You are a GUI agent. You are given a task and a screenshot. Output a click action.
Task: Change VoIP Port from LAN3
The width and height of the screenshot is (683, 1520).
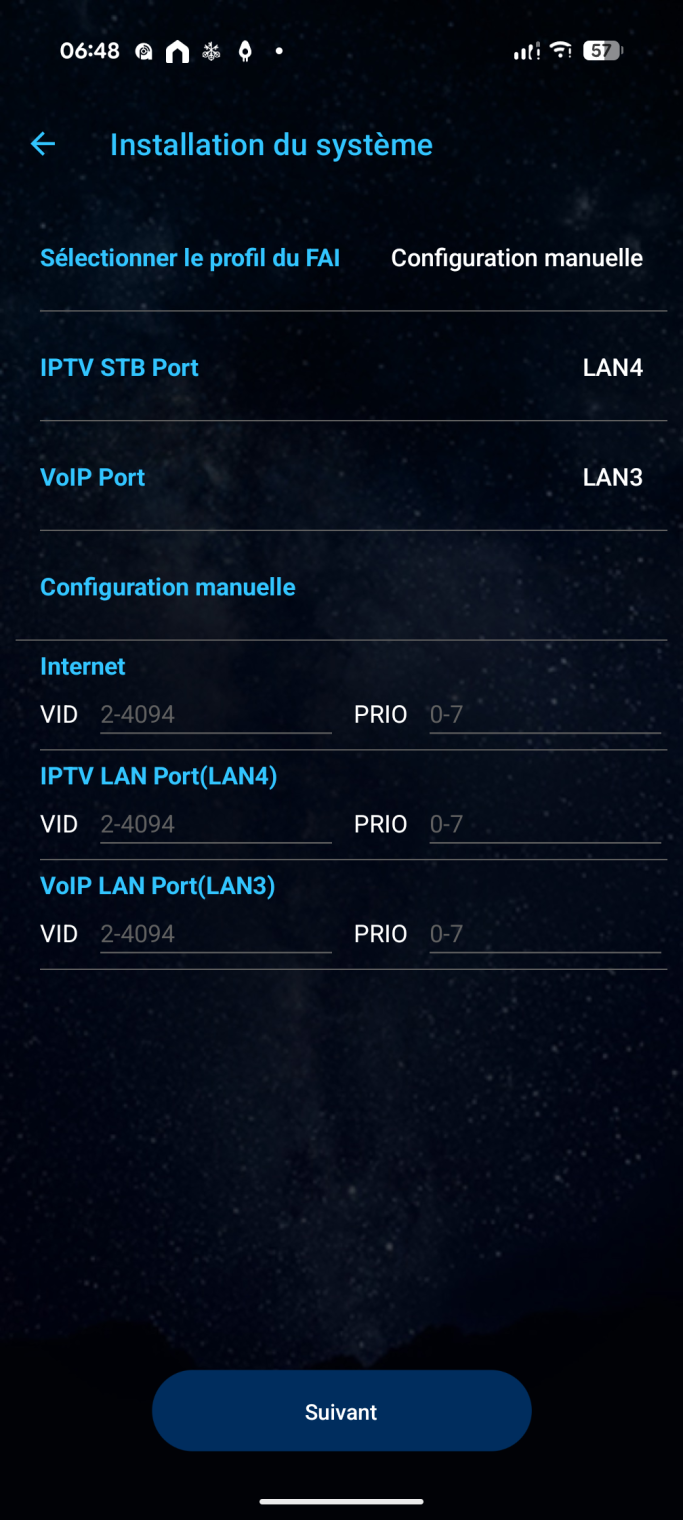coord(612,478)
